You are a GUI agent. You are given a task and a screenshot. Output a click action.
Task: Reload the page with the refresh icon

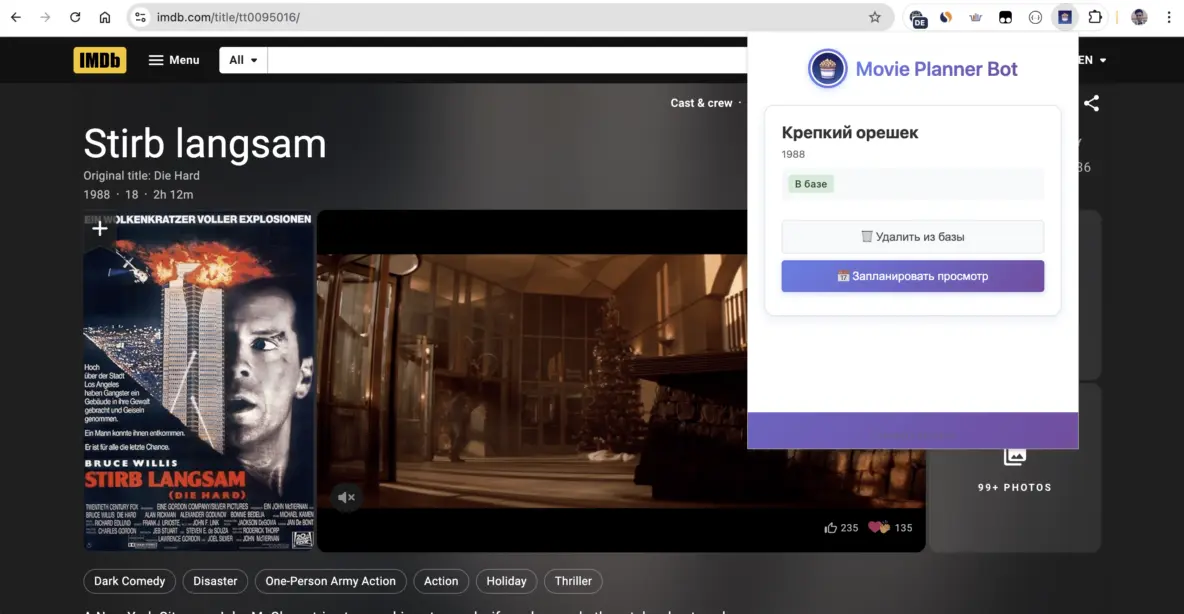pyautogui.click(x=74, y=17)
